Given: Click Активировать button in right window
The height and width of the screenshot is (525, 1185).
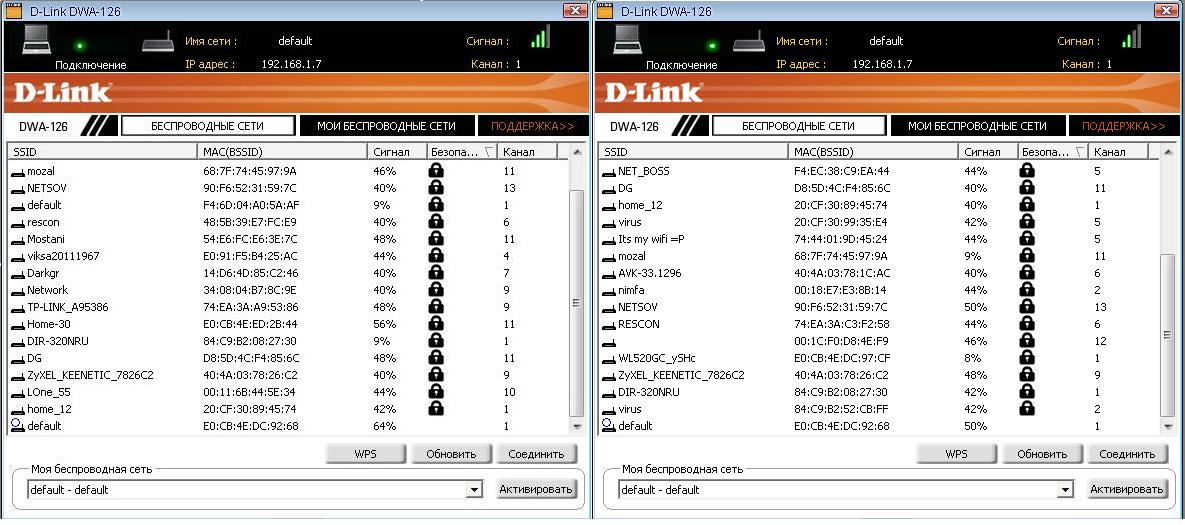Looking at the screenshot, I should click(1128, 489).
